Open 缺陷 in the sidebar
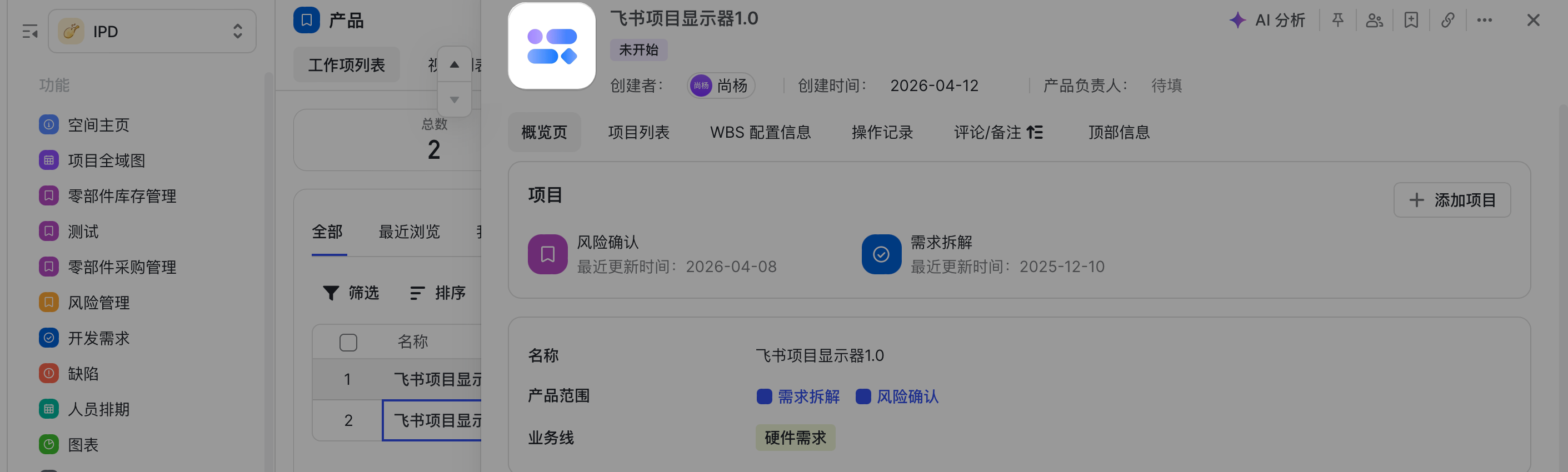Screen dimensions: 1568x472 point(83,374)
